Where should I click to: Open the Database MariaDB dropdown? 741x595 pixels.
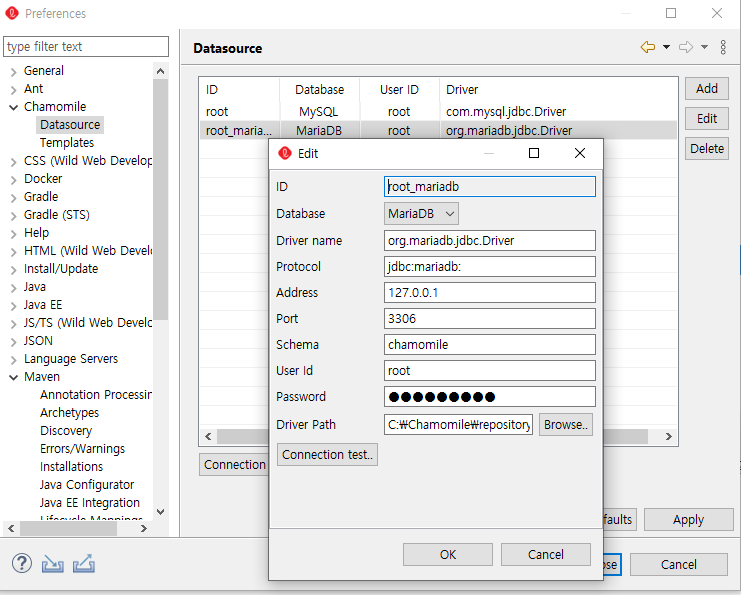422,214
